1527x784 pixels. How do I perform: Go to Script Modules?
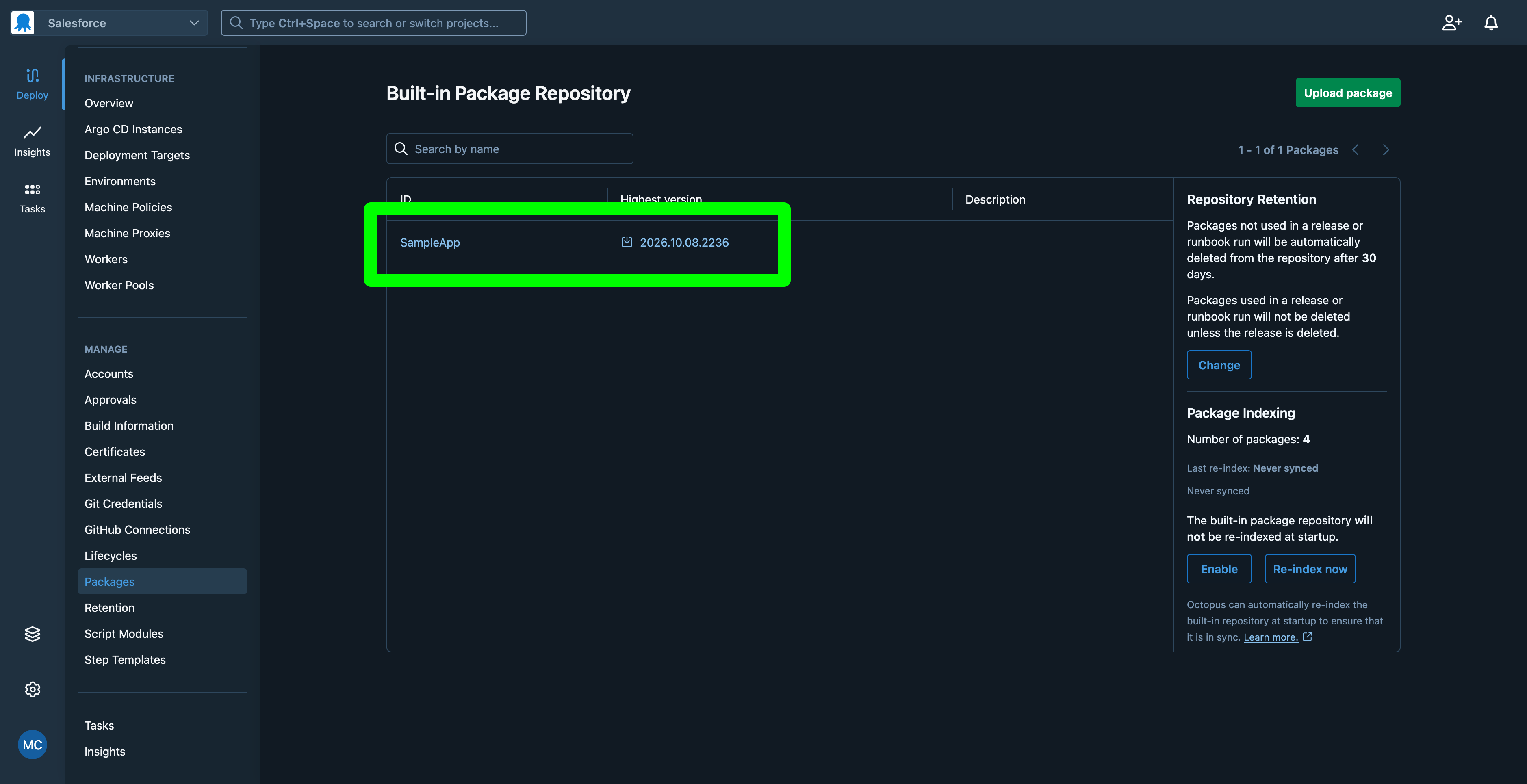124,634
